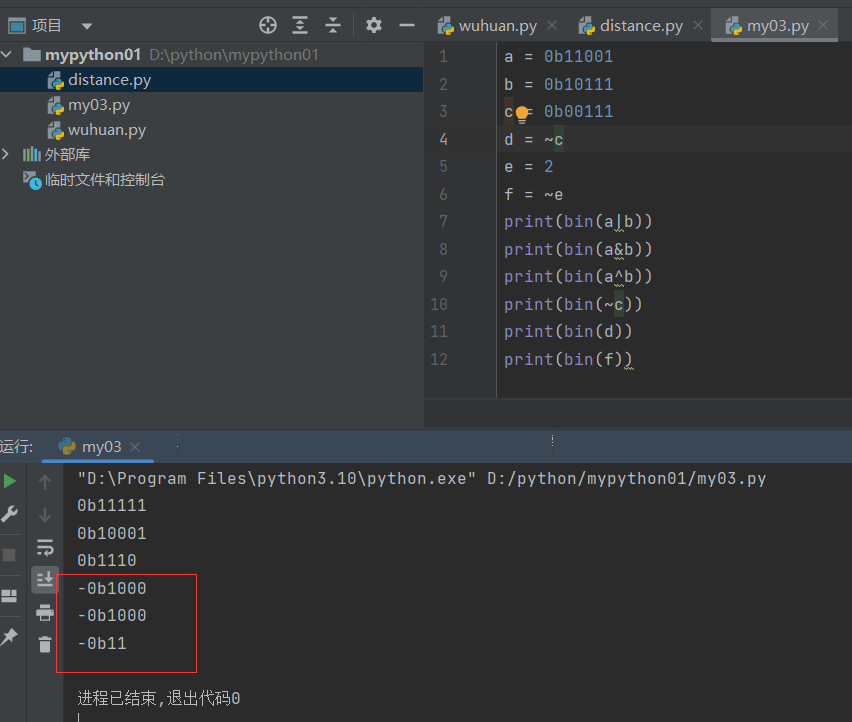852x722 pixels.
Task: Click console output '0b1110'
Action: point(107,561)
